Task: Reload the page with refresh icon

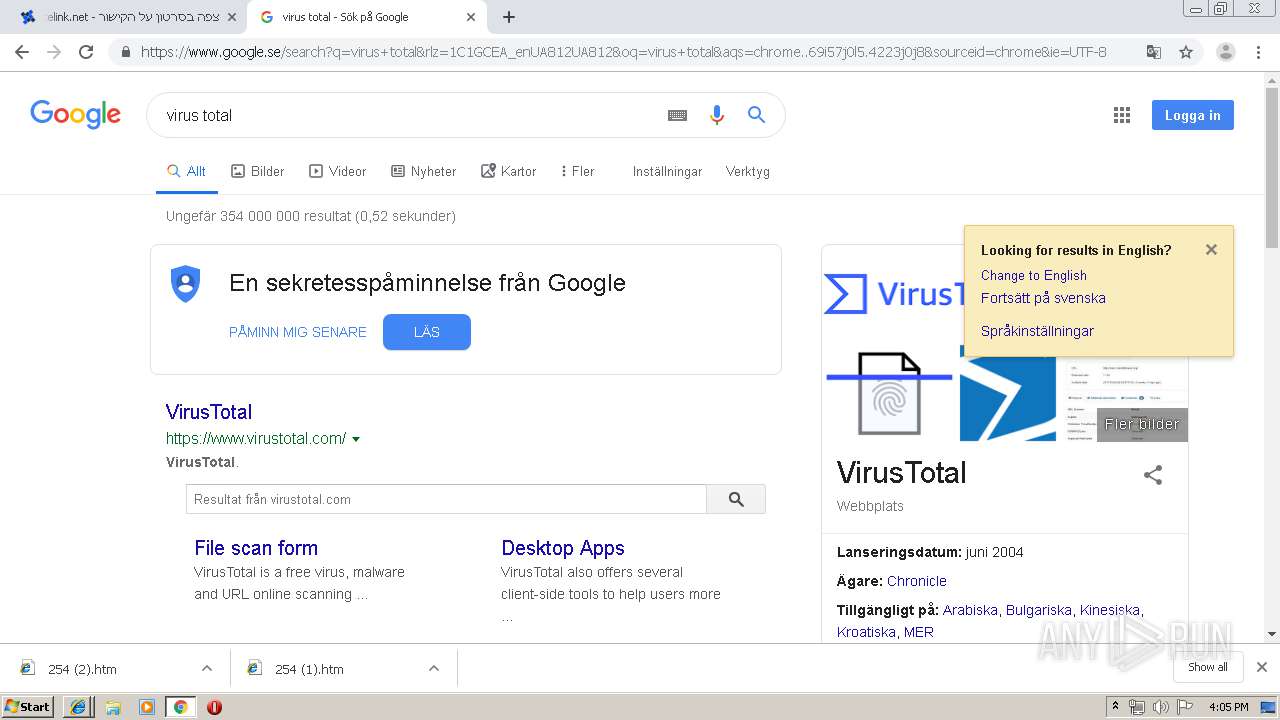Action: coord(86,52)
